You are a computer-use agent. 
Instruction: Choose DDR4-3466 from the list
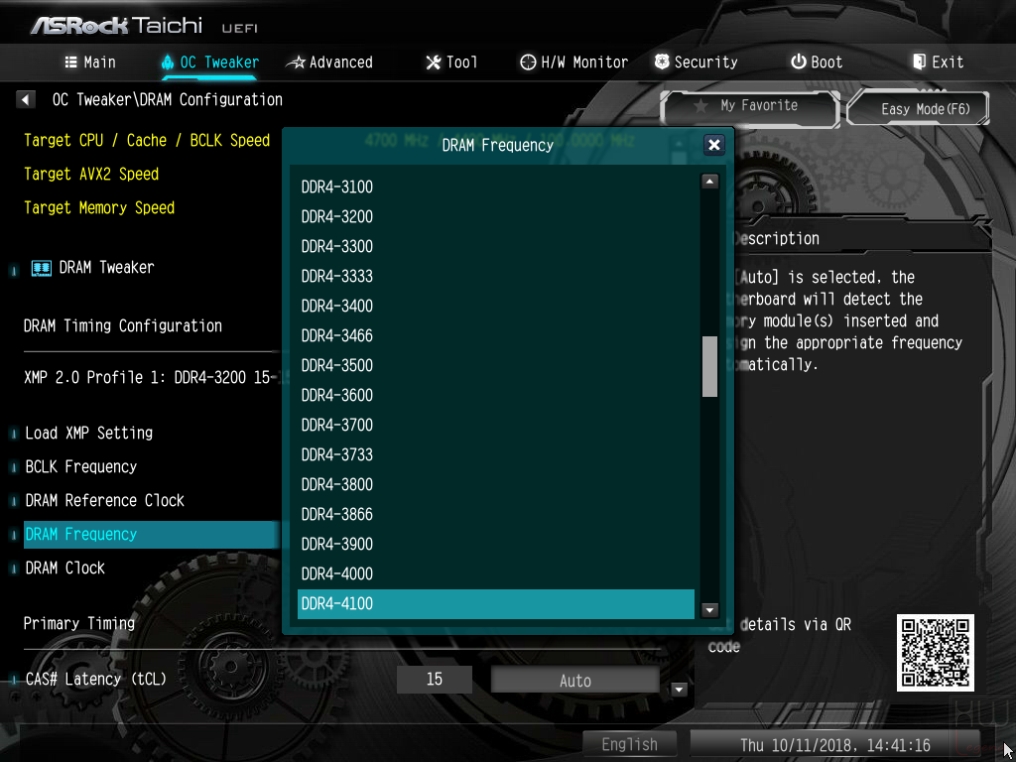click(x=496, y=336)
